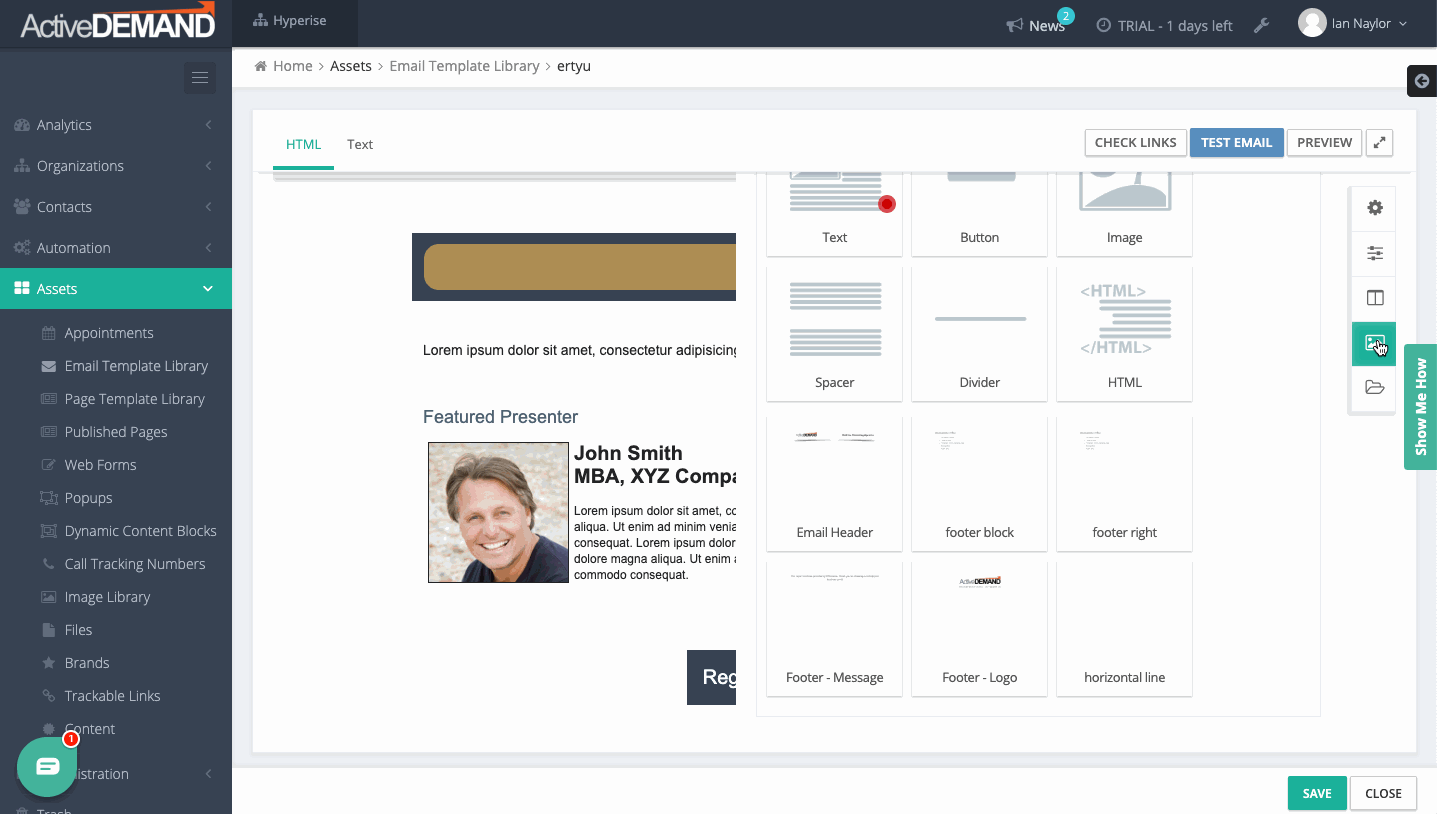Click the CHECK LINKS button

pos(1135,142)
